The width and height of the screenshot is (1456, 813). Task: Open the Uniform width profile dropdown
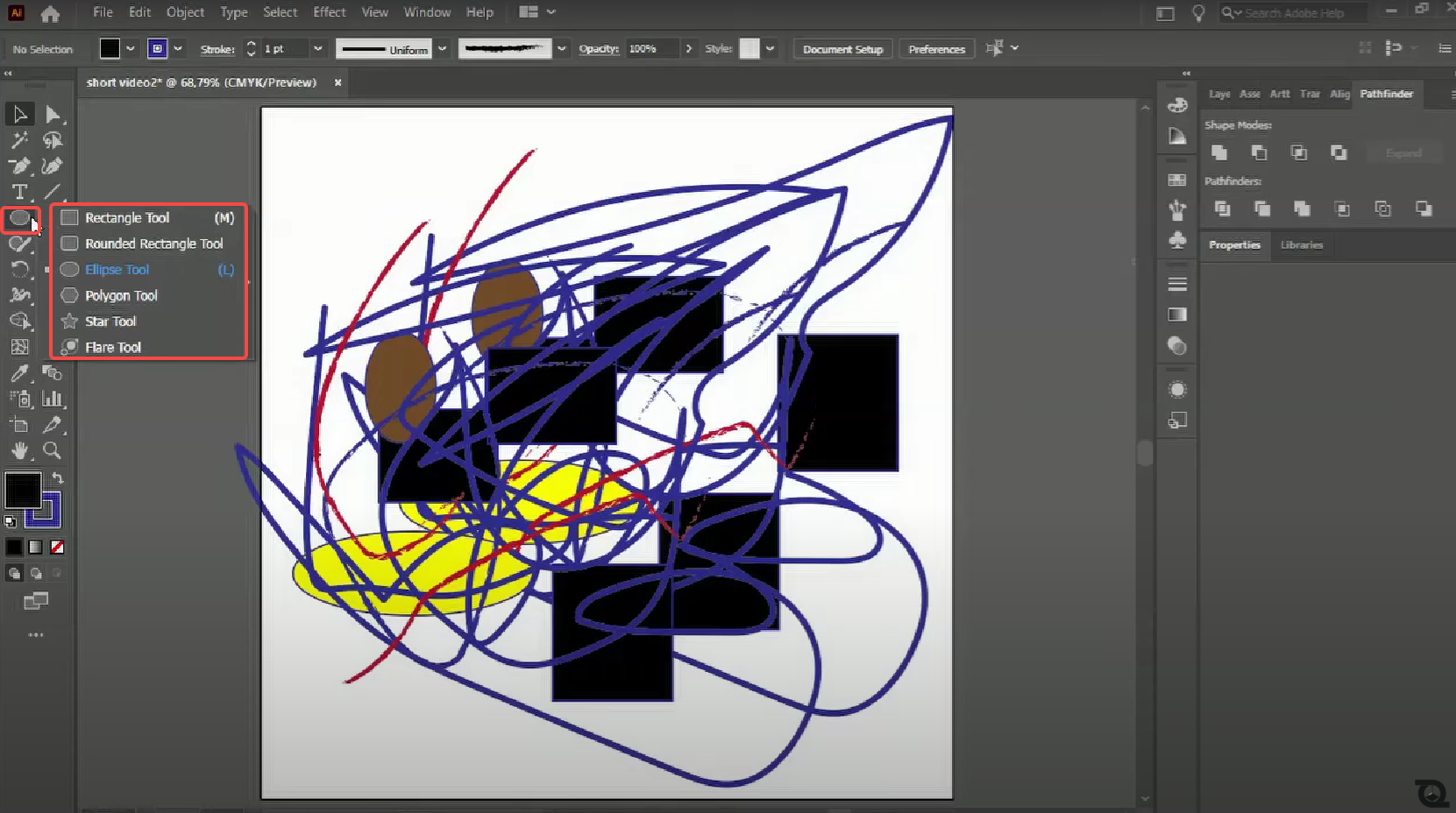point(443,49)
